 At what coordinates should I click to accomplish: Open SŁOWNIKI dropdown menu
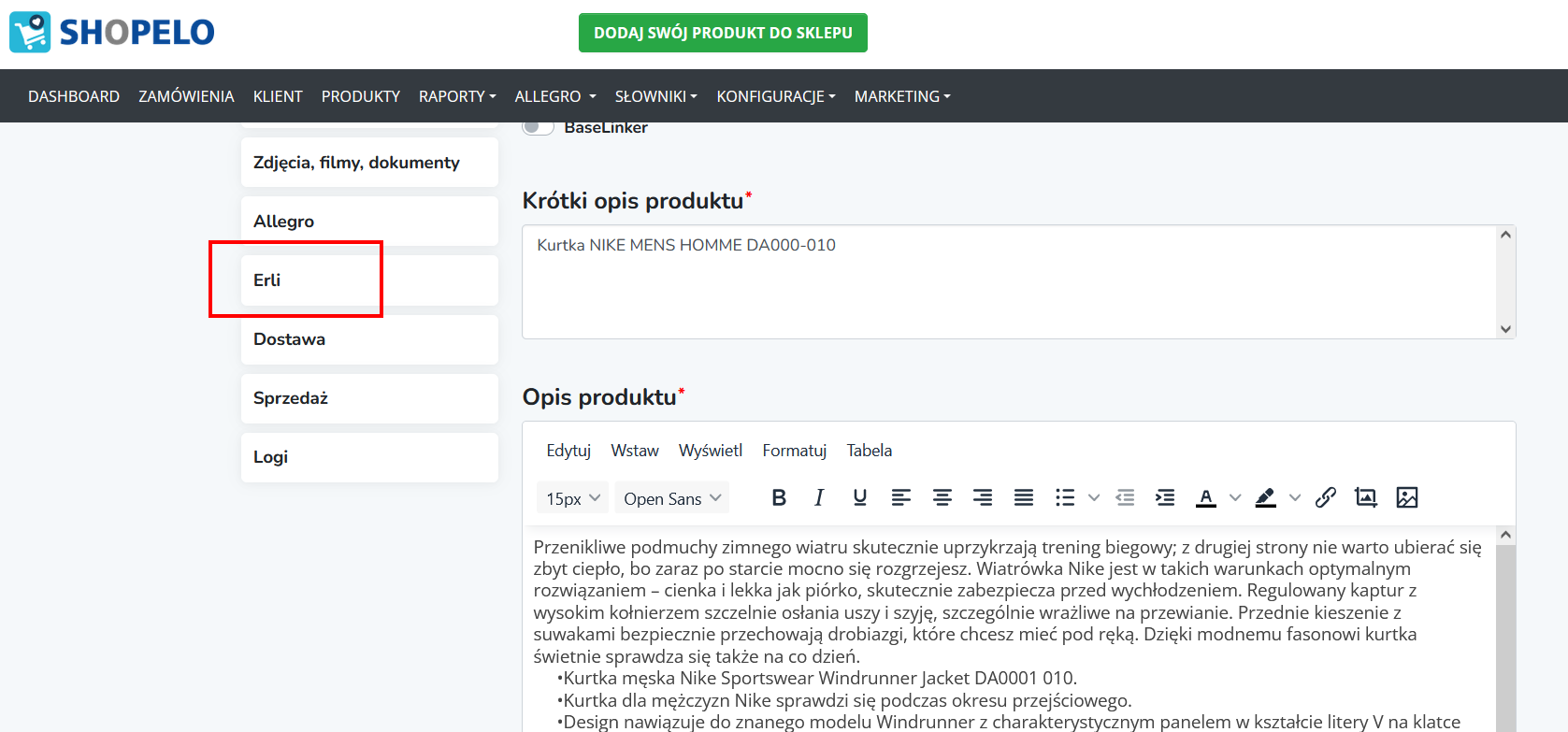point(656,96)
